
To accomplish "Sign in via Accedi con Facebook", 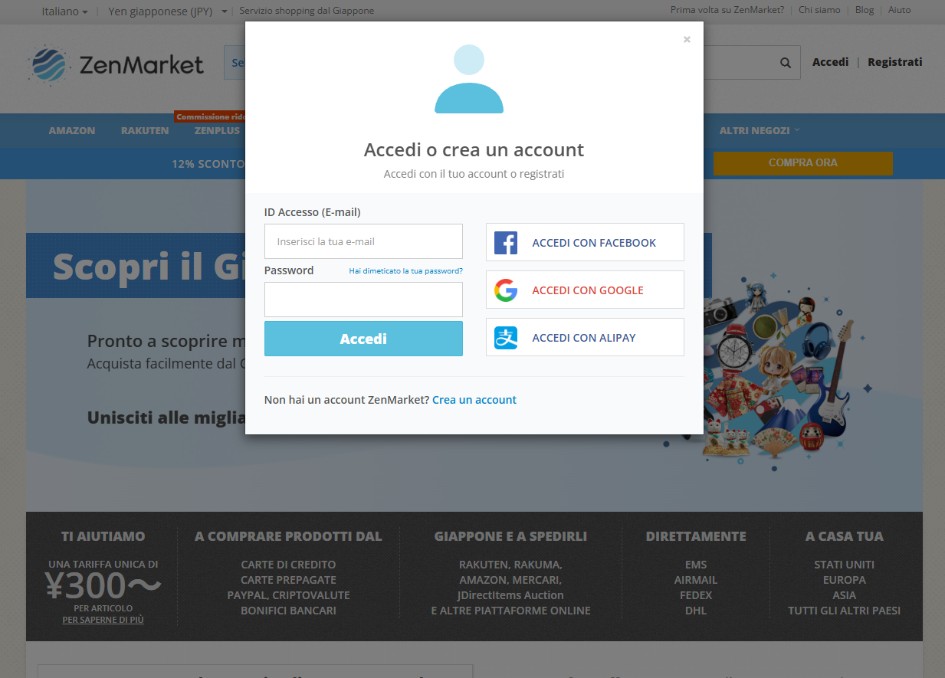I will 585,242.
